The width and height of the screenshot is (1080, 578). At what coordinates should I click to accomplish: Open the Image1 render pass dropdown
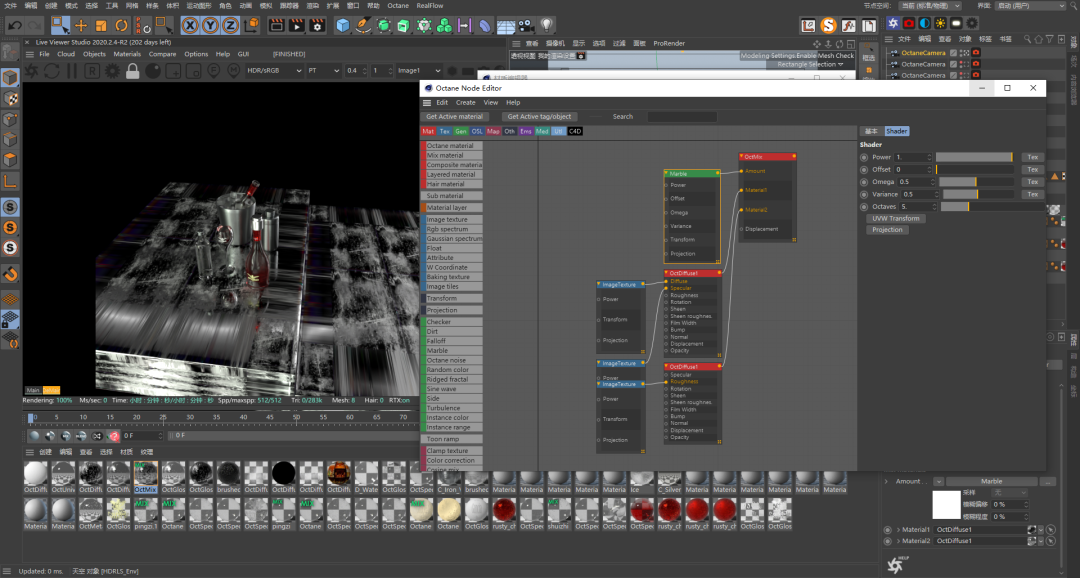coord(419,70)
